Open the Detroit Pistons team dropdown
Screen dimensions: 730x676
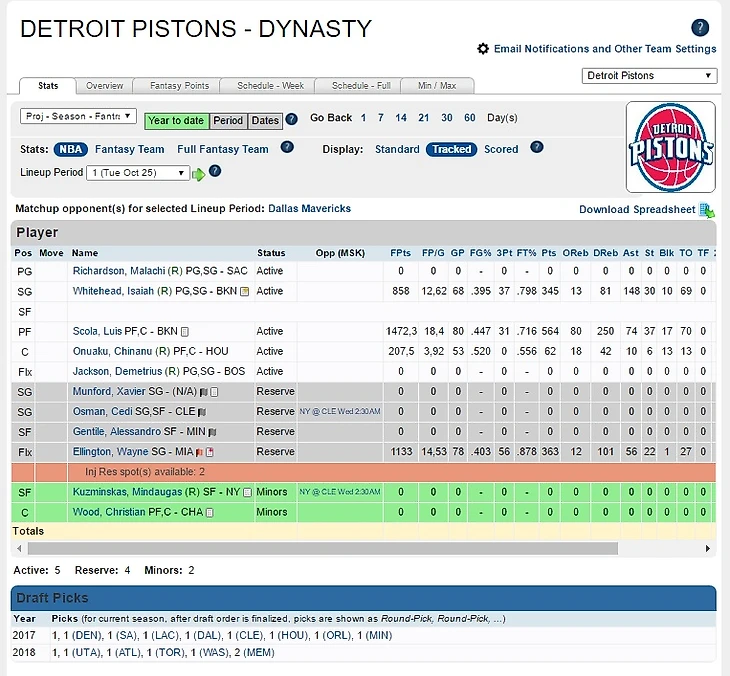coord(649,76)
